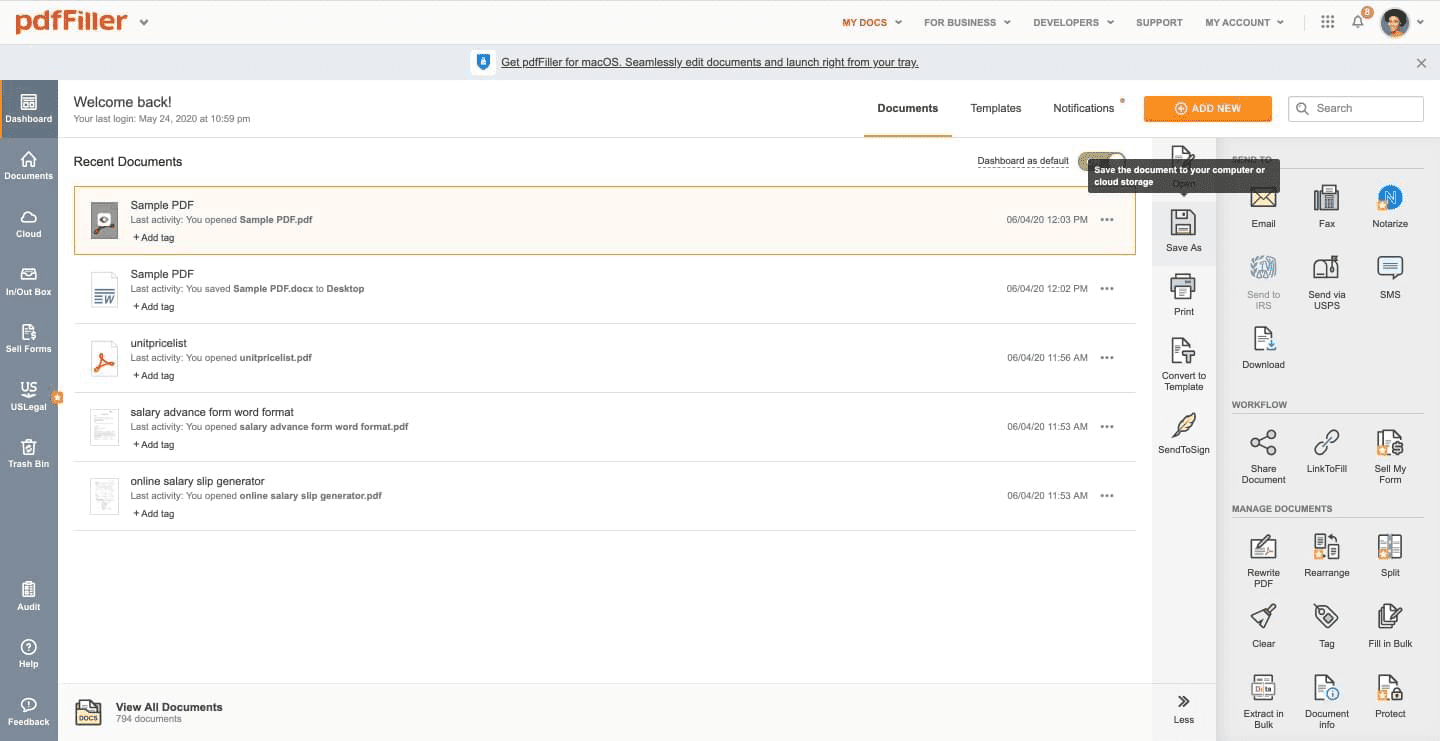
Task: Open the Cloud sidebar section
Action: coord(28,224)
